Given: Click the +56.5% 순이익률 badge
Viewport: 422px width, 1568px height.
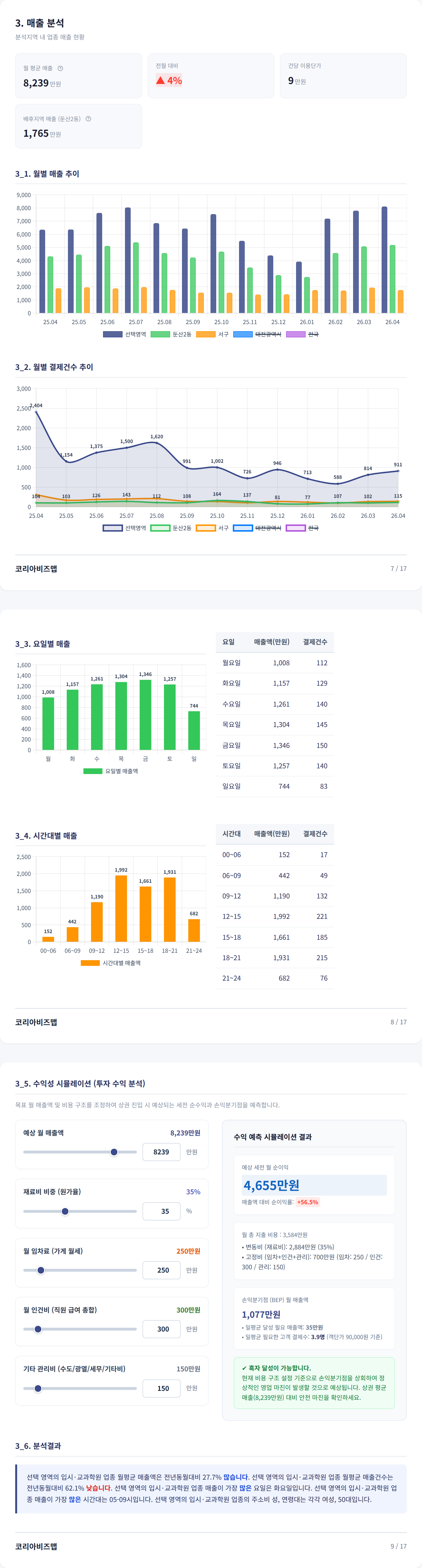Looking at the screenshot, I should pos(307,1202).
